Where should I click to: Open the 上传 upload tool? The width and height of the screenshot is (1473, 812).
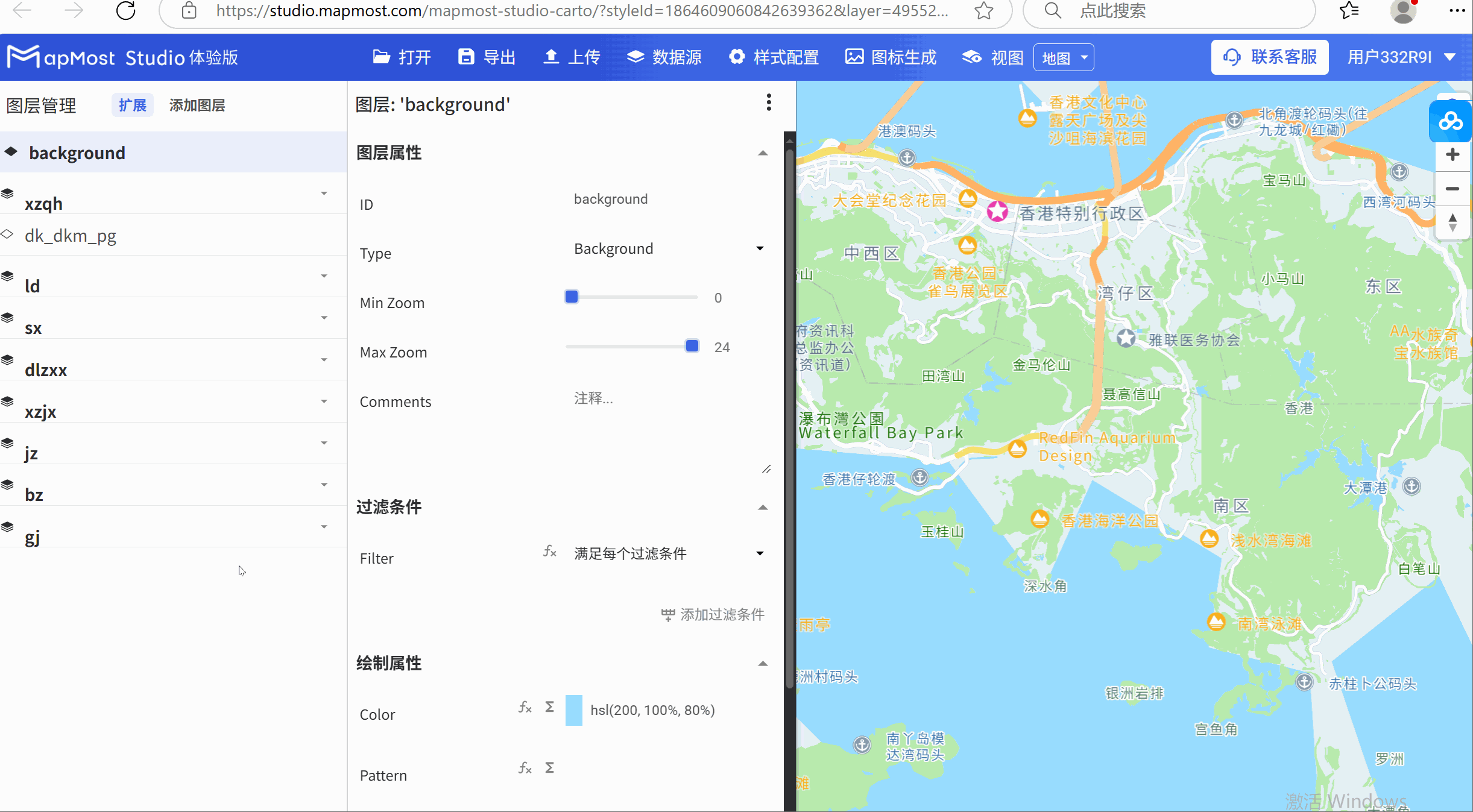click(x=570, y=57)
